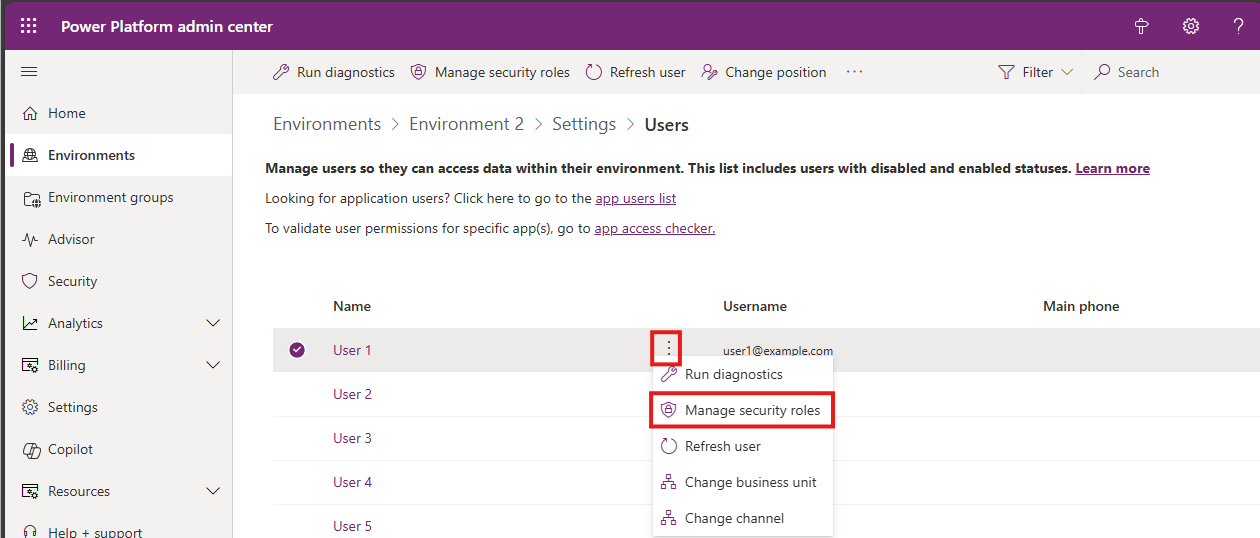The width and height of the screenshot is (1260, 538).
Task: Open the help question mark icon
Action: pos(1238,26)
